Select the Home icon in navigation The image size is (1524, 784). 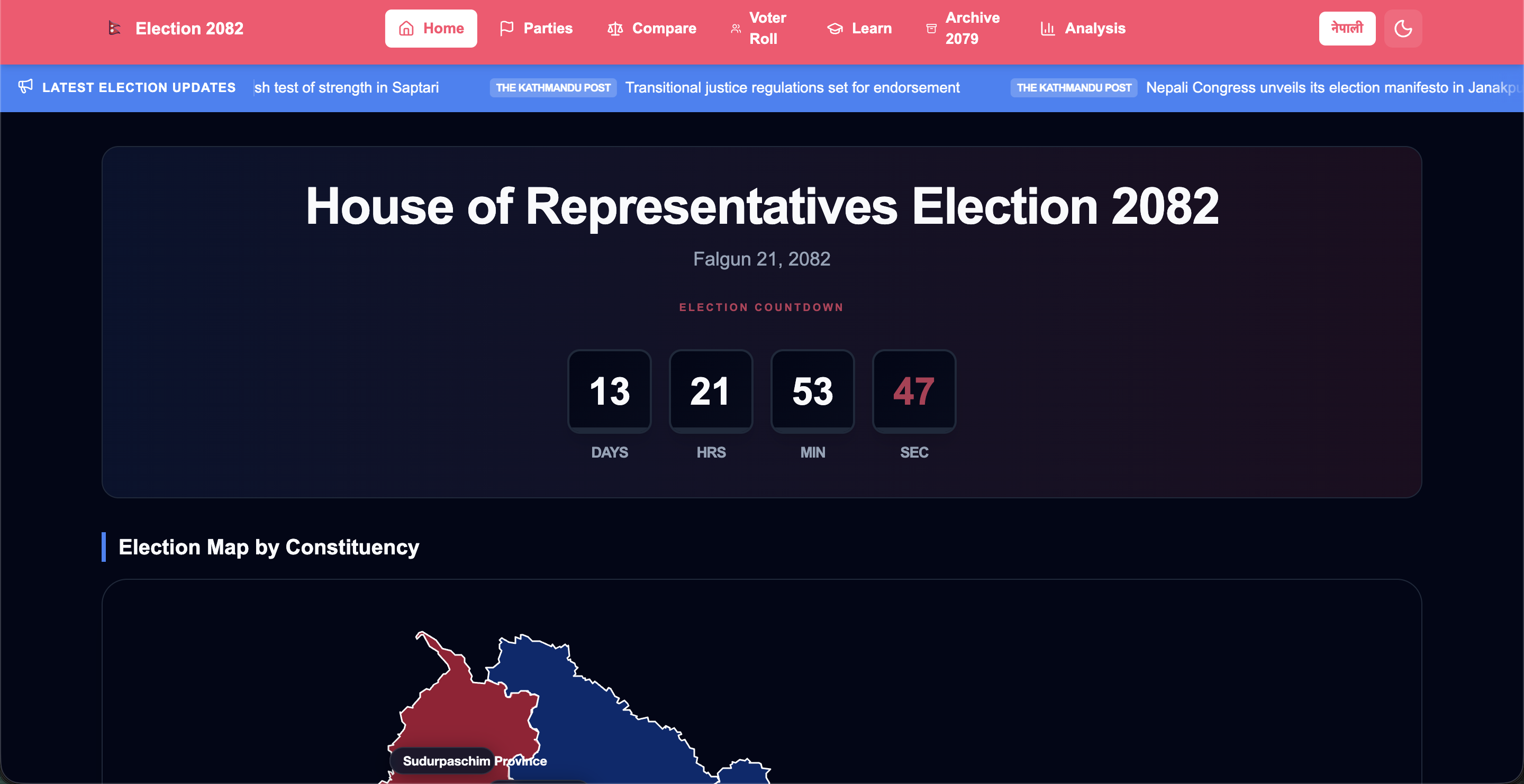pos(406,28)
